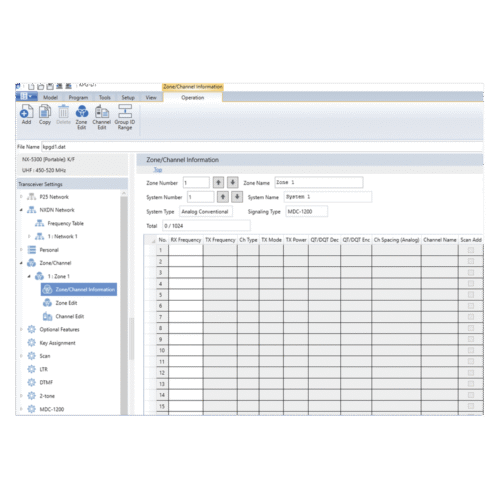Image resolution: width=500 pixels, height=500 pixels.
Task: Open LTR settings node
Action: click(44, 369)
